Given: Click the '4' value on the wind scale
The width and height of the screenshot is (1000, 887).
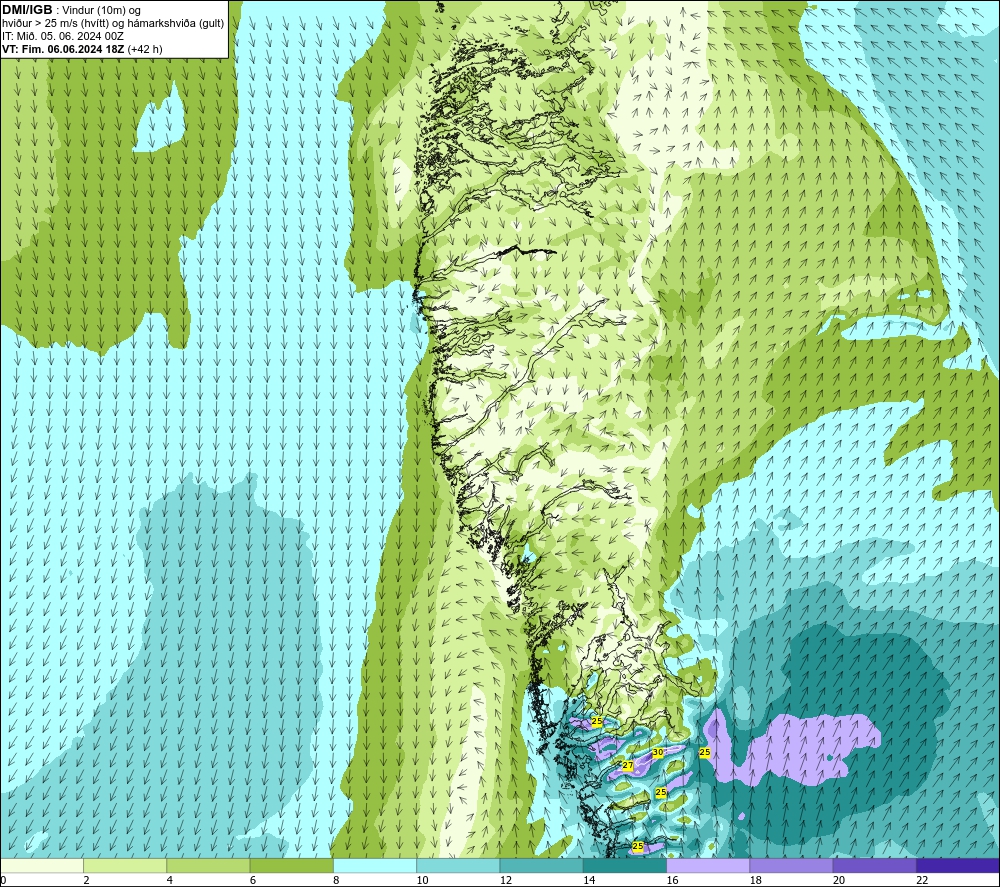Looking at the screenshot, I should (x=170, y=880).
